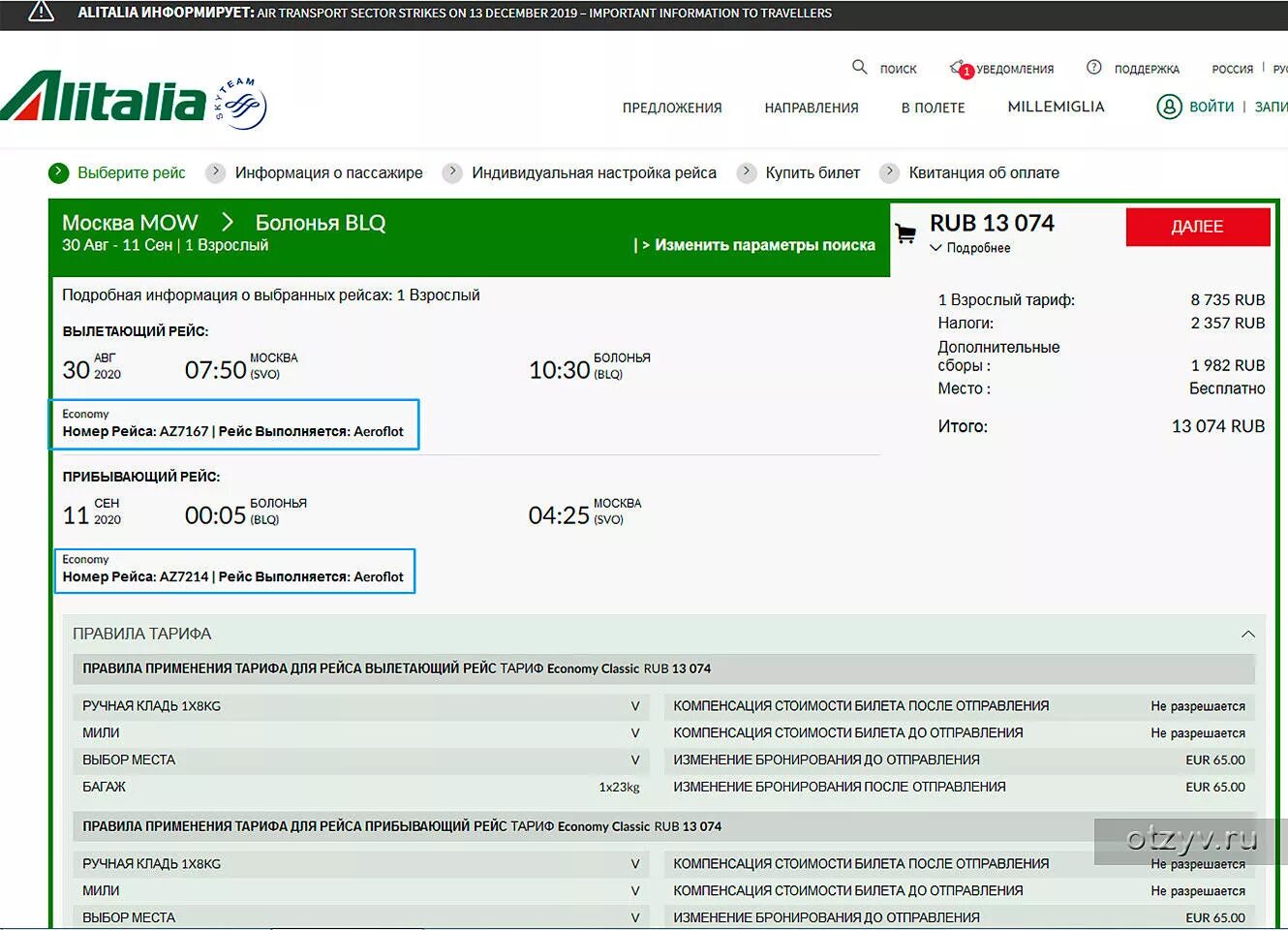
Task: Select the Выберите рейс step
Action: tap(132, 172)
